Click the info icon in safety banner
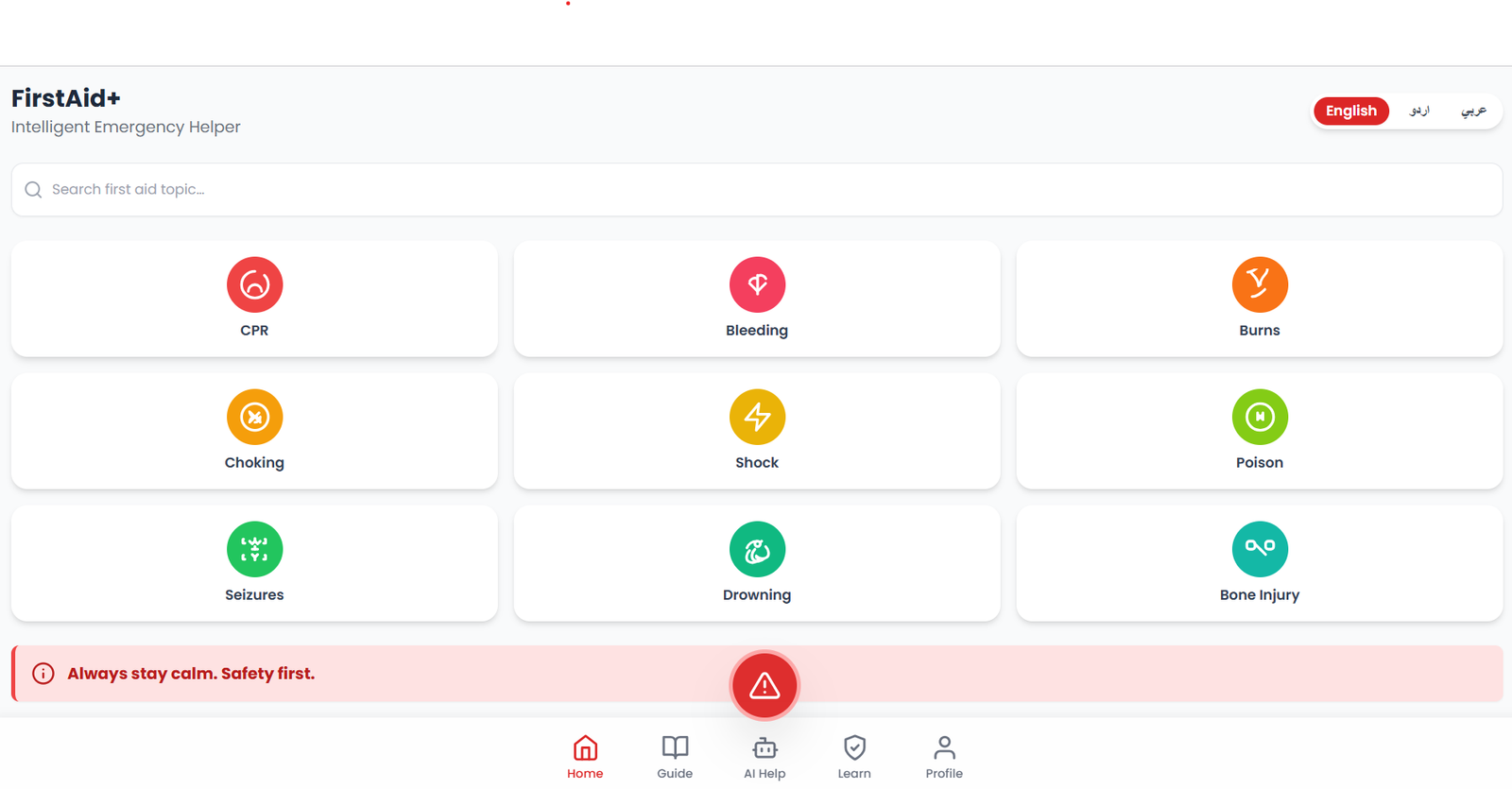This screenshot has height=789, width=1512. point(43,674)
